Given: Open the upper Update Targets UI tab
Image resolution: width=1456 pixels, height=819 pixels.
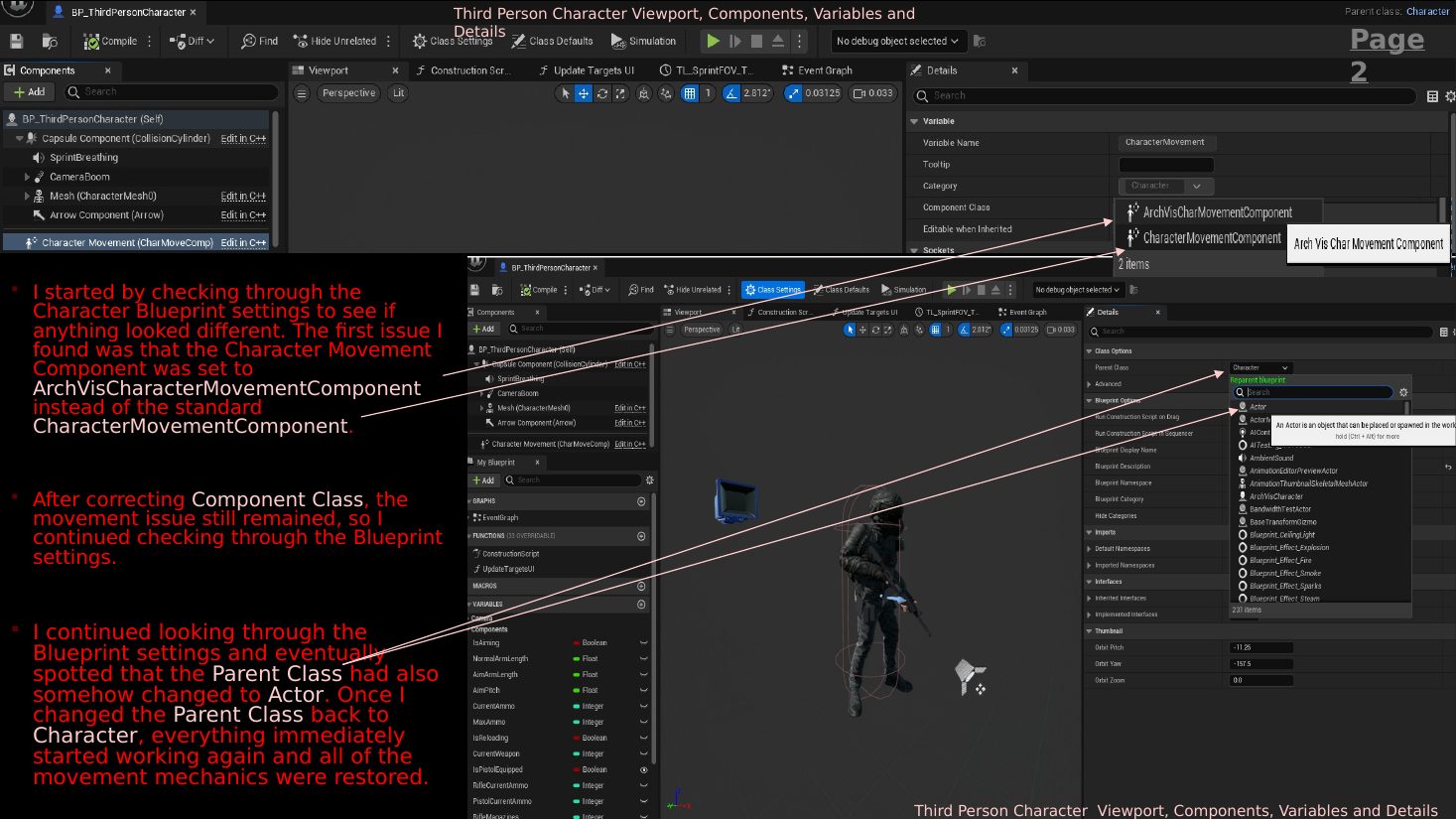Looking at the screenshot, I should pyautogui.click(x=586, y=70).
